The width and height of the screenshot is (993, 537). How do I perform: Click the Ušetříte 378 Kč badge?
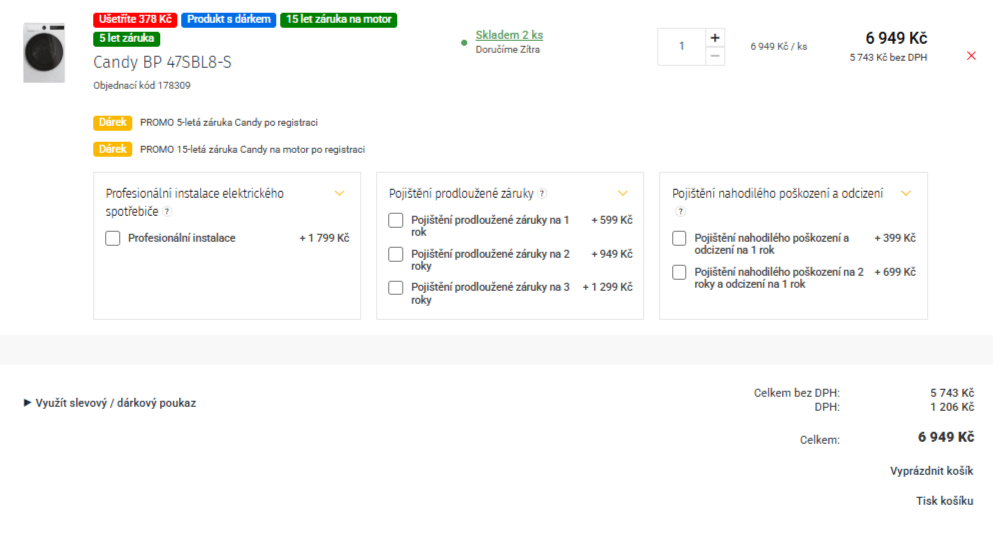pos(135,20)
